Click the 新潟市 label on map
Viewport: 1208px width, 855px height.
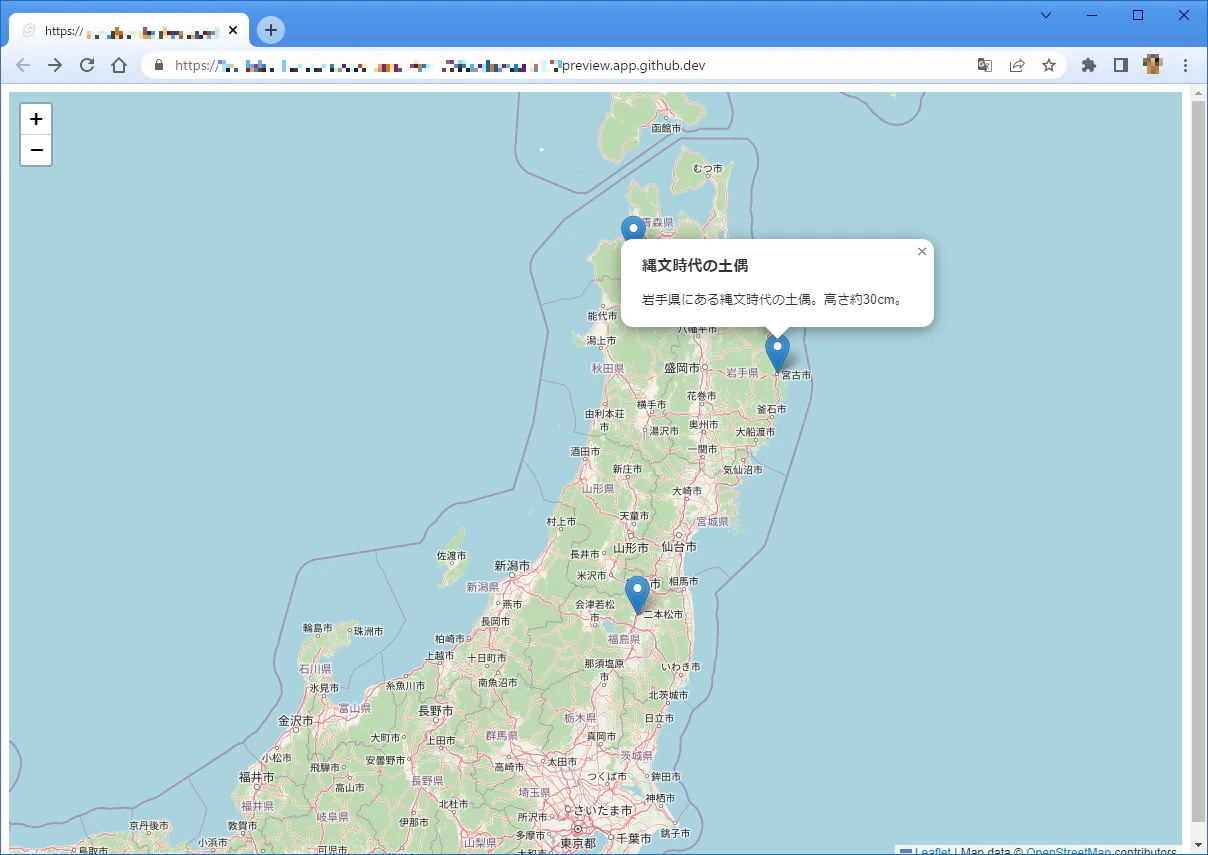coord(512,566)
